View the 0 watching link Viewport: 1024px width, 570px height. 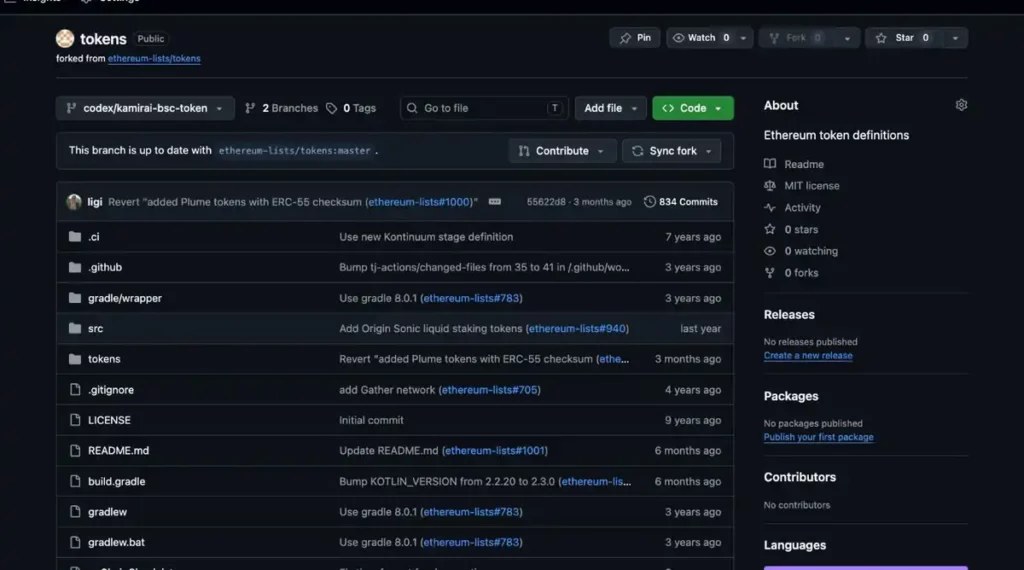tap(810, 251)
